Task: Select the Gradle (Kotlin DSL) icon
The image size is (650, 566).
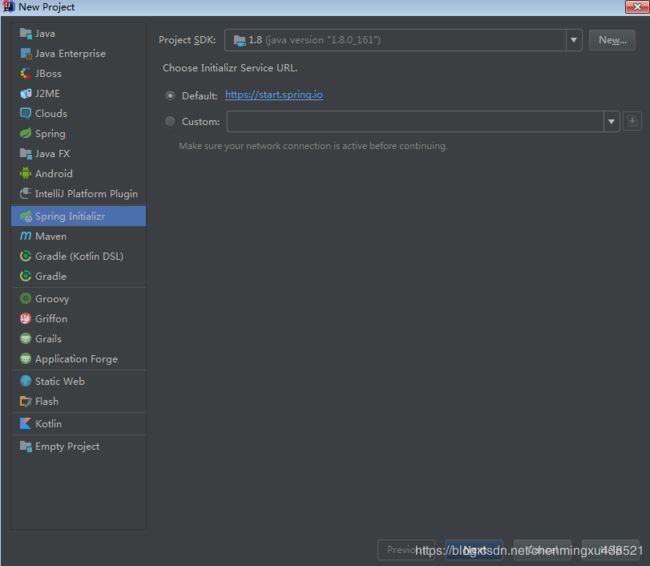Action: (x=26, y=256)
